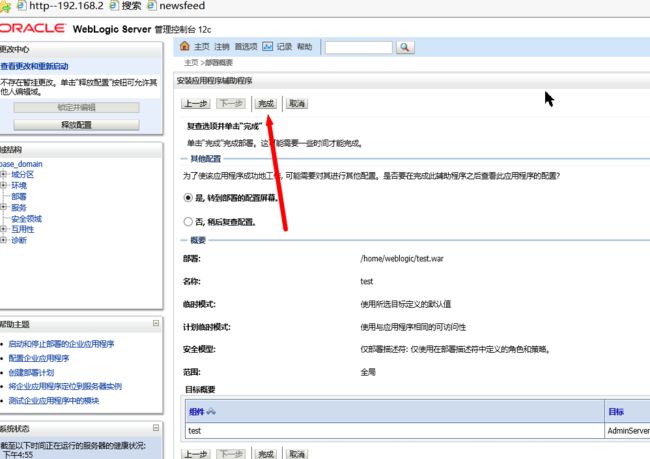Click 注销 to log out
650x459 pixels.
(222, 47)
